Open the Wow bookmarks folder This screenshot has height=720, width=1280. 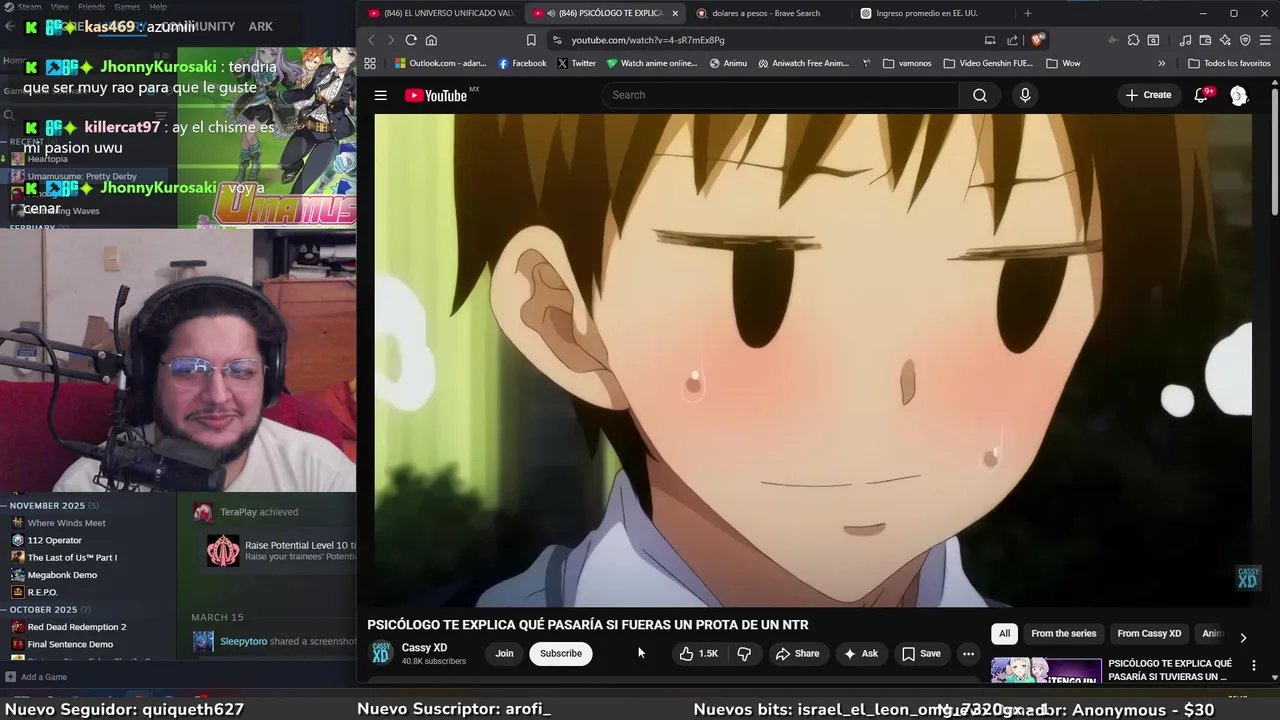1063,63
